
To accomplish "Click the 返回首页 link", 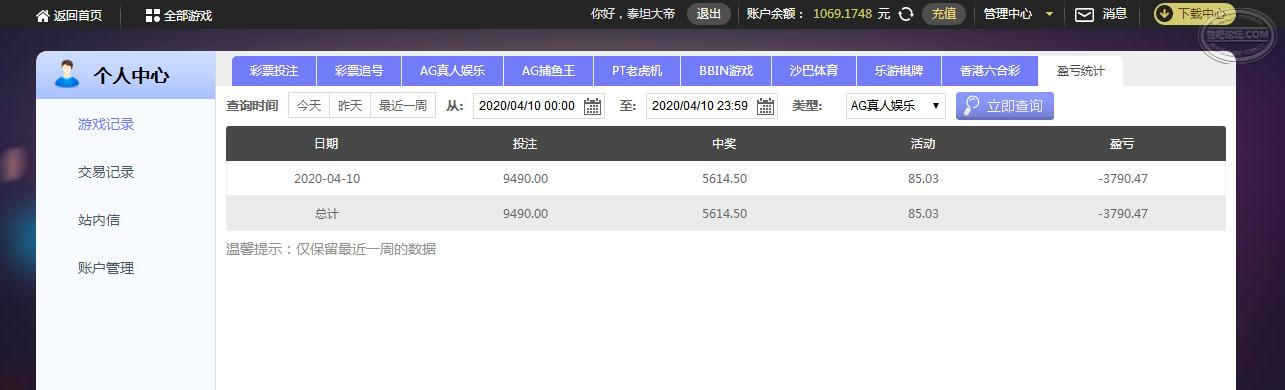I will pyautogui.click(x=78, y=16).
